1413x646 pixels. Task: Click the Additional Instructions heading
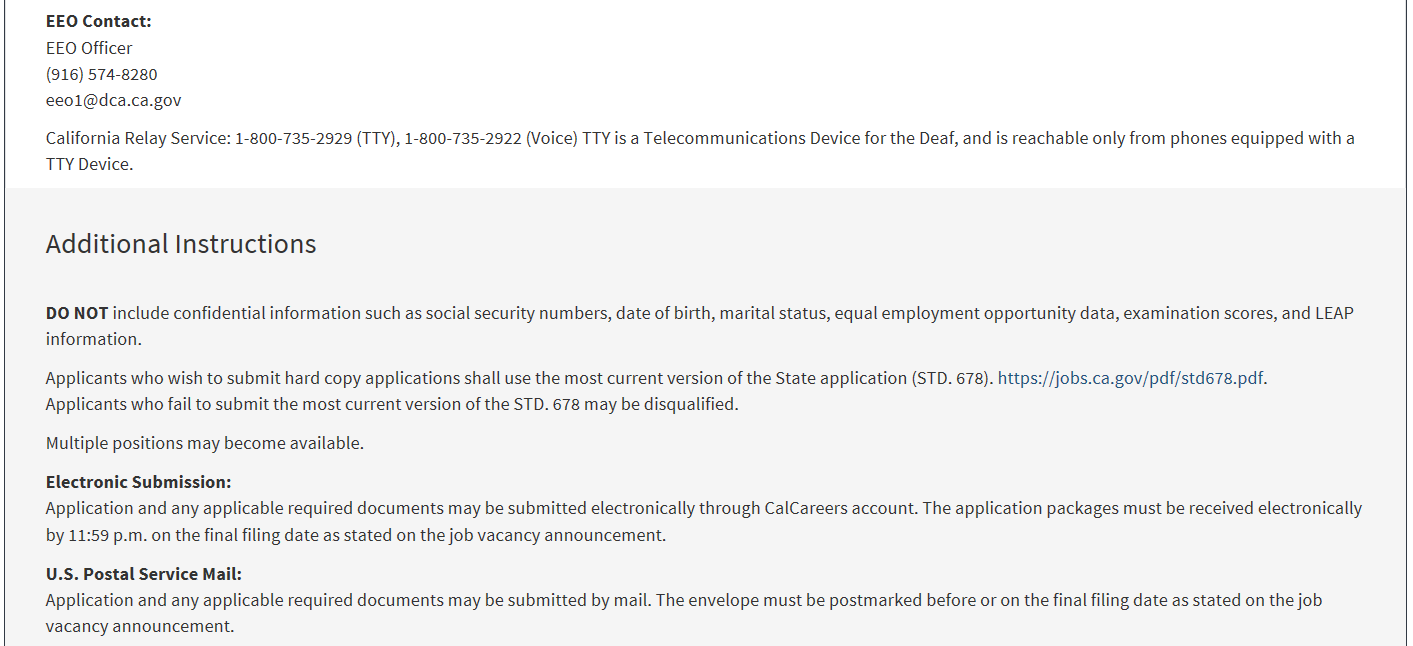tap(181, 244)
